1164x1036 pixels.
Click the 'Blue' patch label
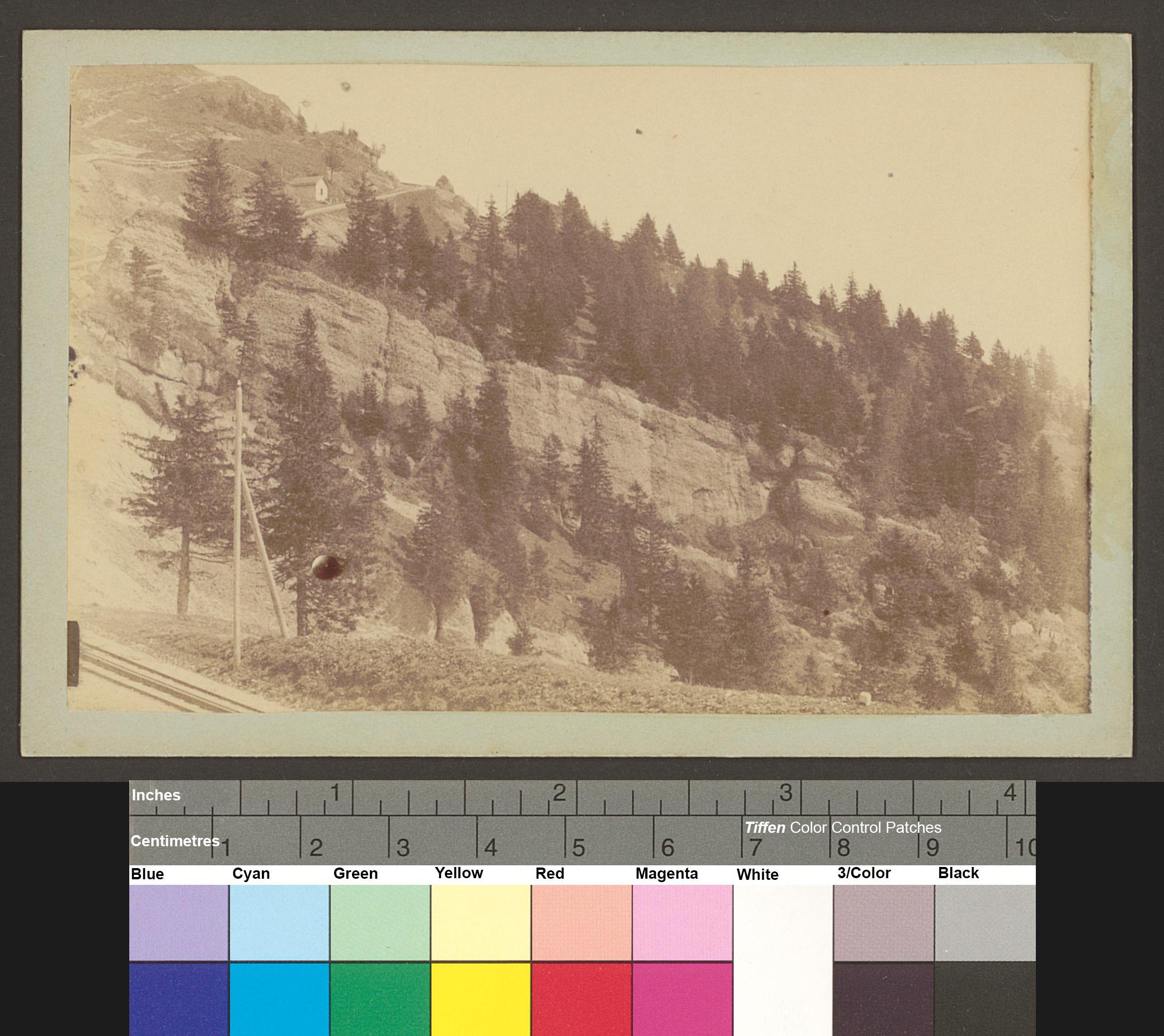tap(147, 874)
